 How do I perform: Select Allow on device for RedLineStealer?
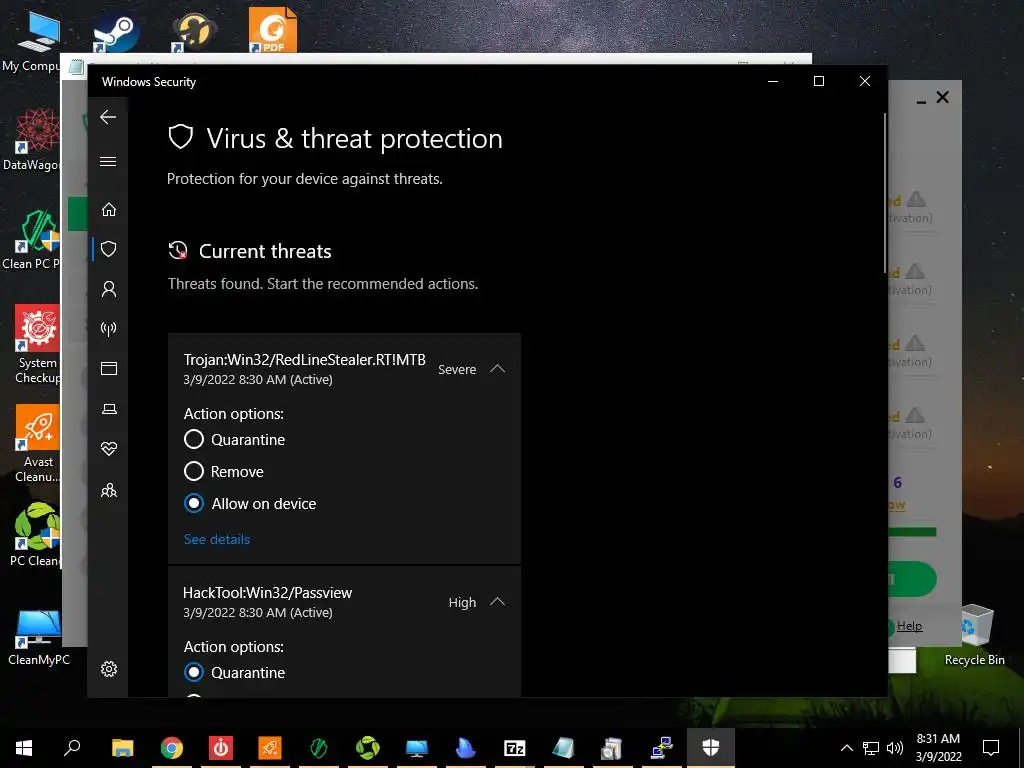(194, 503)
